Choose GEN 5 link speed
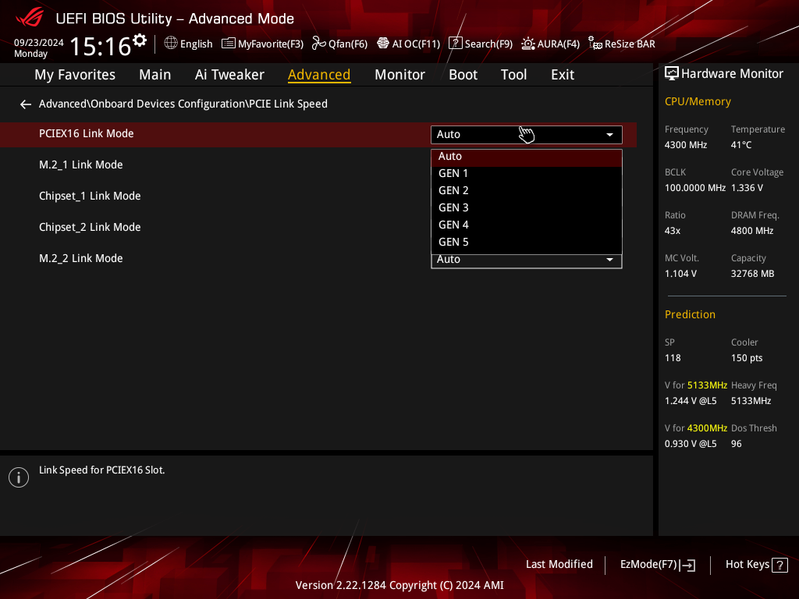 click(x=526, y=242)
